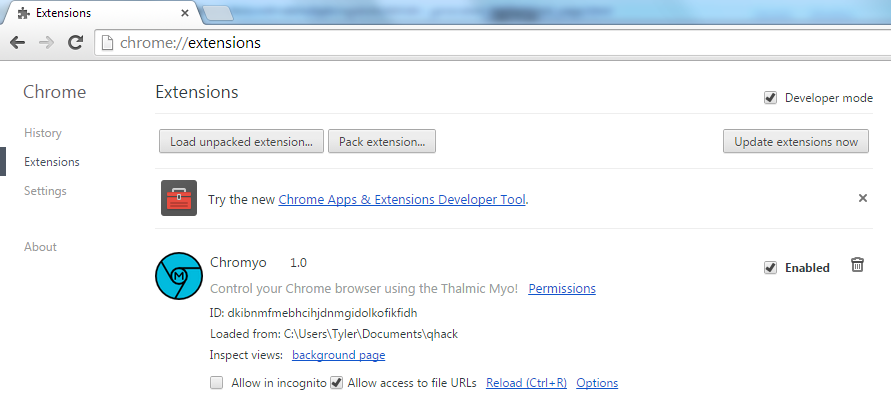Click the forward navigation arrow

(47, 43)
